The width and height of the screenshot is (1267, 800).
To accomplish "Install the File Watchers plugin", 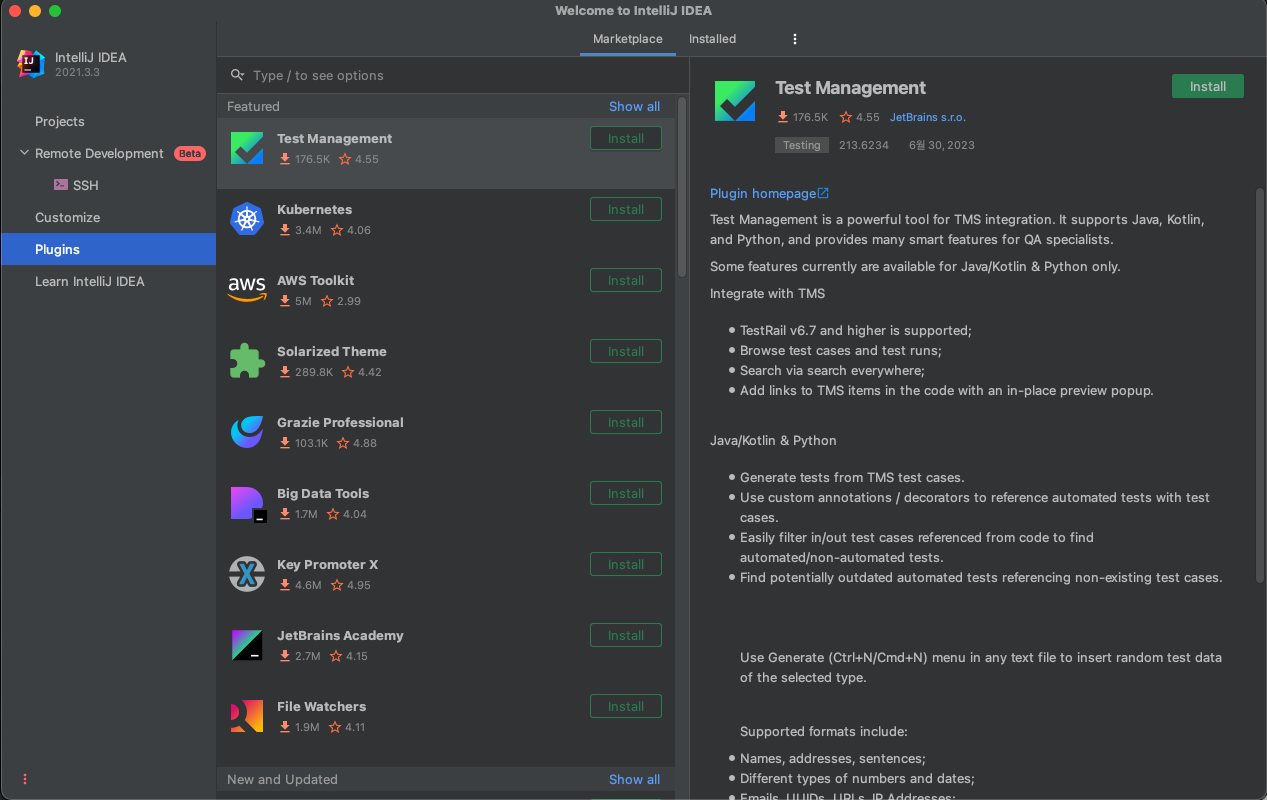I will [x=626, y=706].
